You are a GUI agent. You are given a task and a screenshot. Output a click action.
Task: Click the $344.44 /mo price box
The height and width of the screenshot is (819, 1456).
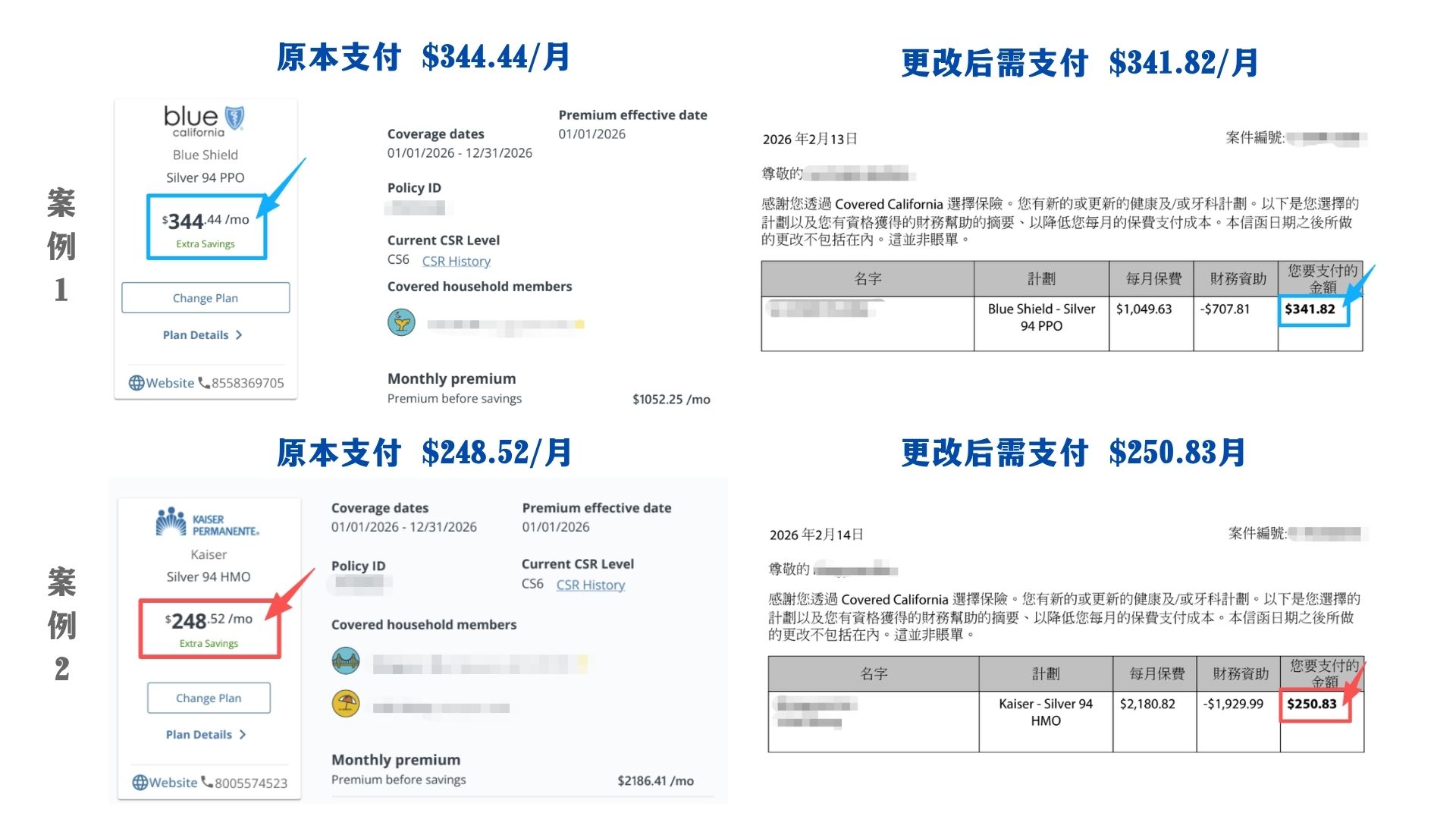206,227
